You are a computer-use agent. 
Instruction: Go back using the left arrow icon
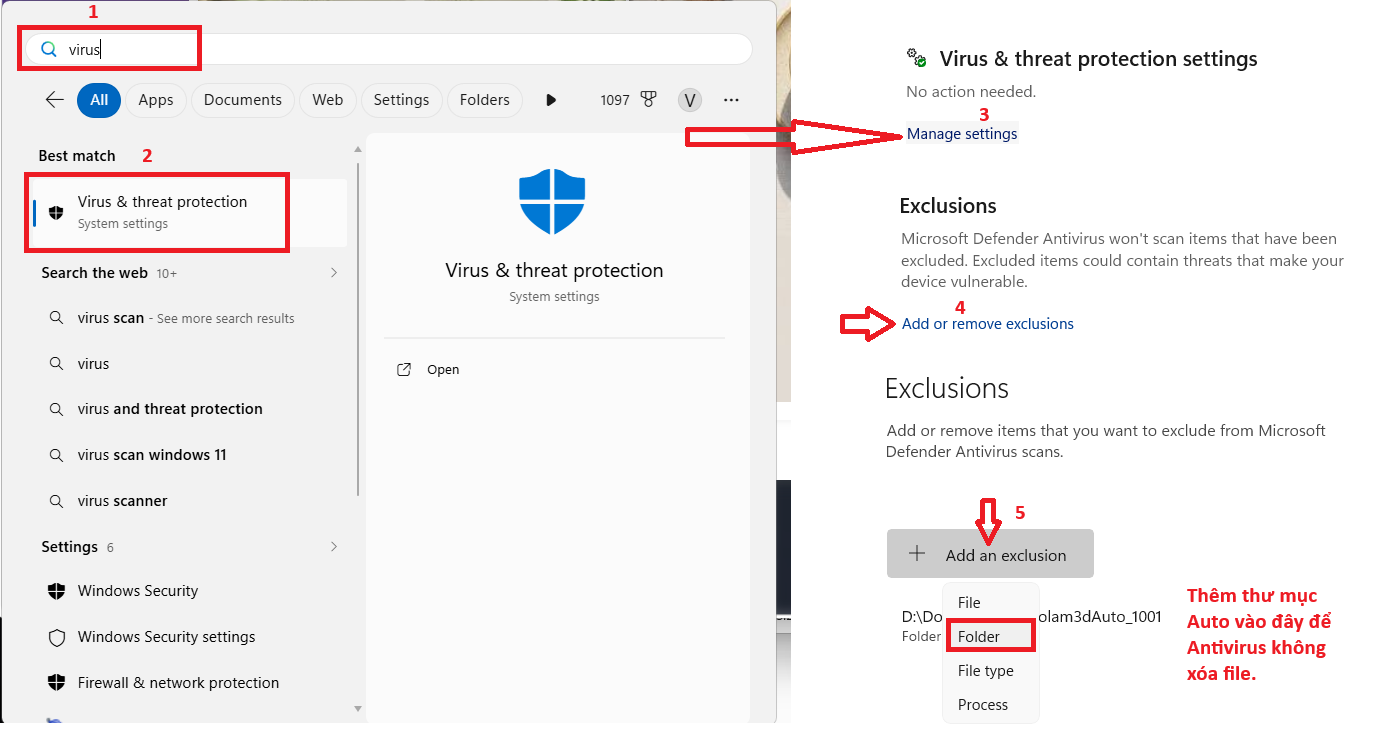(55, 100)
